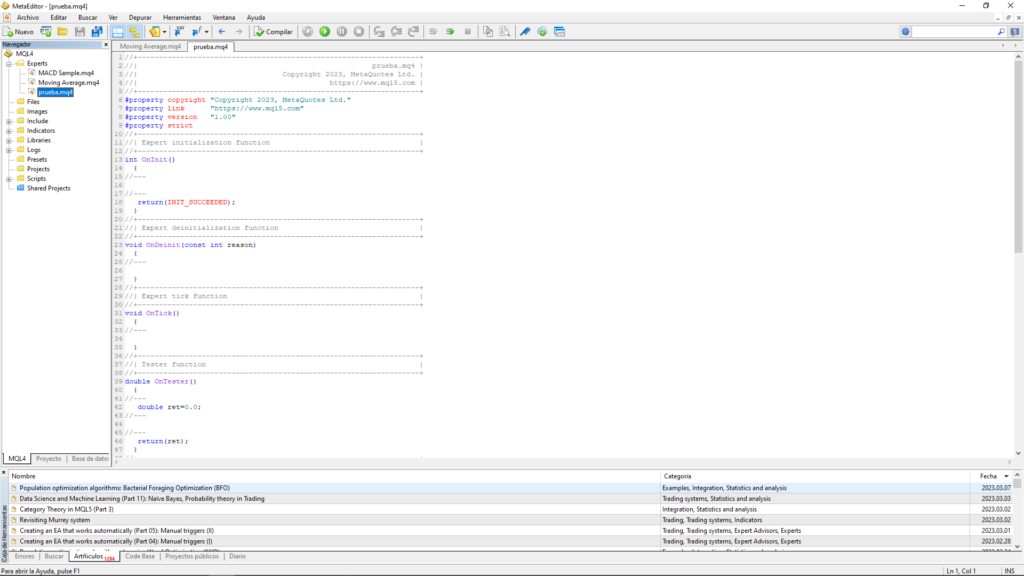Expand the Scripts folder

[x=9, y=179]
